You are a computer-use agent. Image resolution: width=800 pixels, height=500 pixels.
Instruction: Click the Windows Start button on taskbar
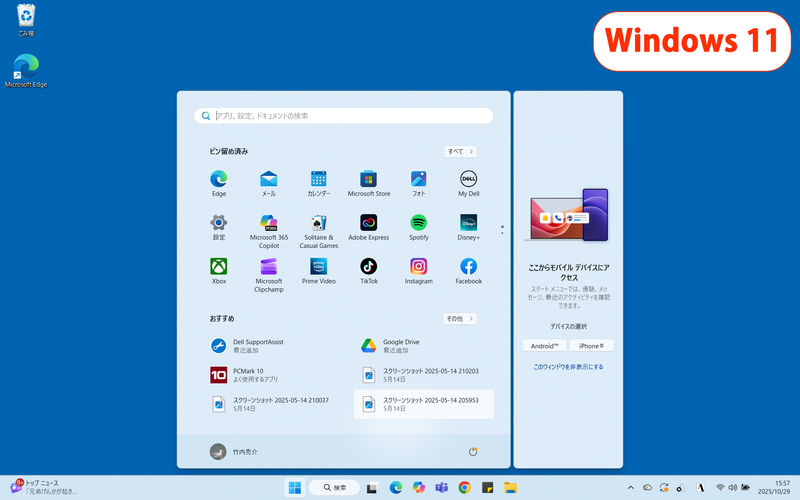(x=294, y=488)
